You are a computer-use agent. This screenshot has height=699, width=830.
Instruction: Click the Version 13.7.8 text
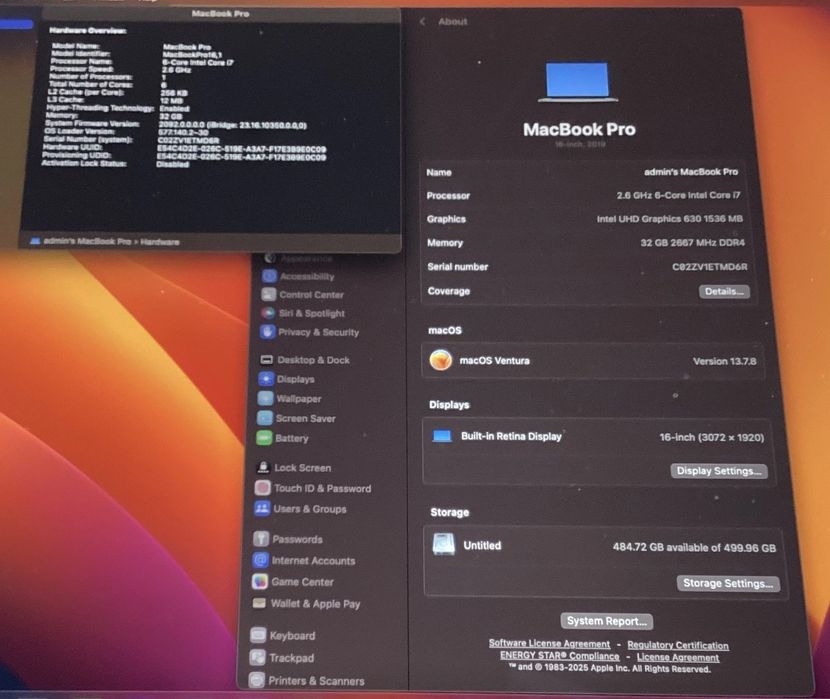coord(725,361)
